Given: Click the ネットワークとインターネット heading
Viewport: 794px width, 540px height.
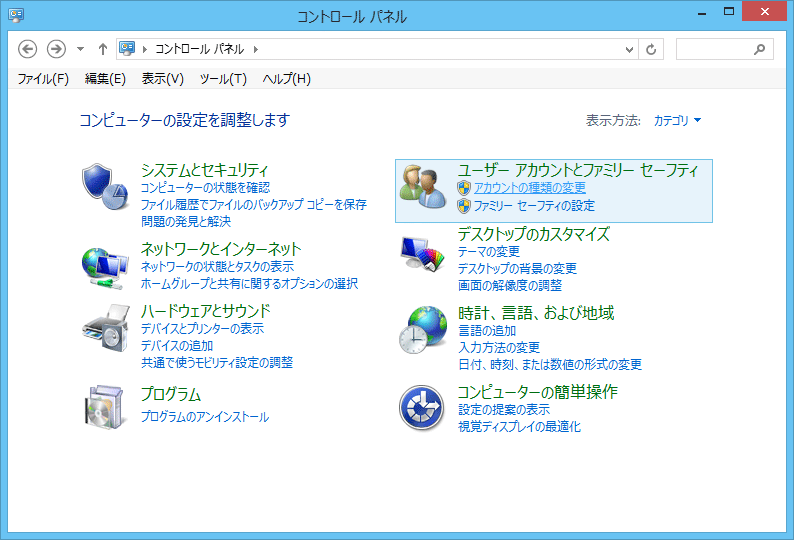Looking at the screenshot, I should (x=221, y=249).
